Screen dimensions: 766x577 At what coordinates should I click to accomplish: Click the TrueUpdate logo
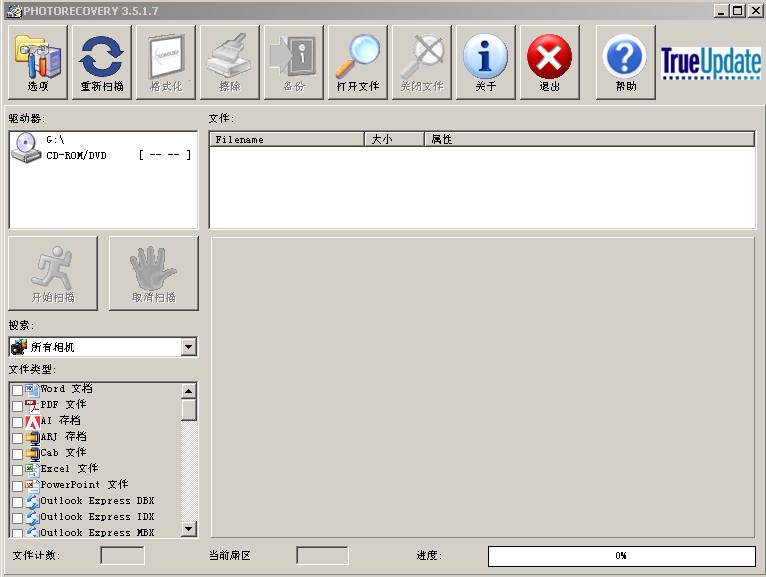711,63
